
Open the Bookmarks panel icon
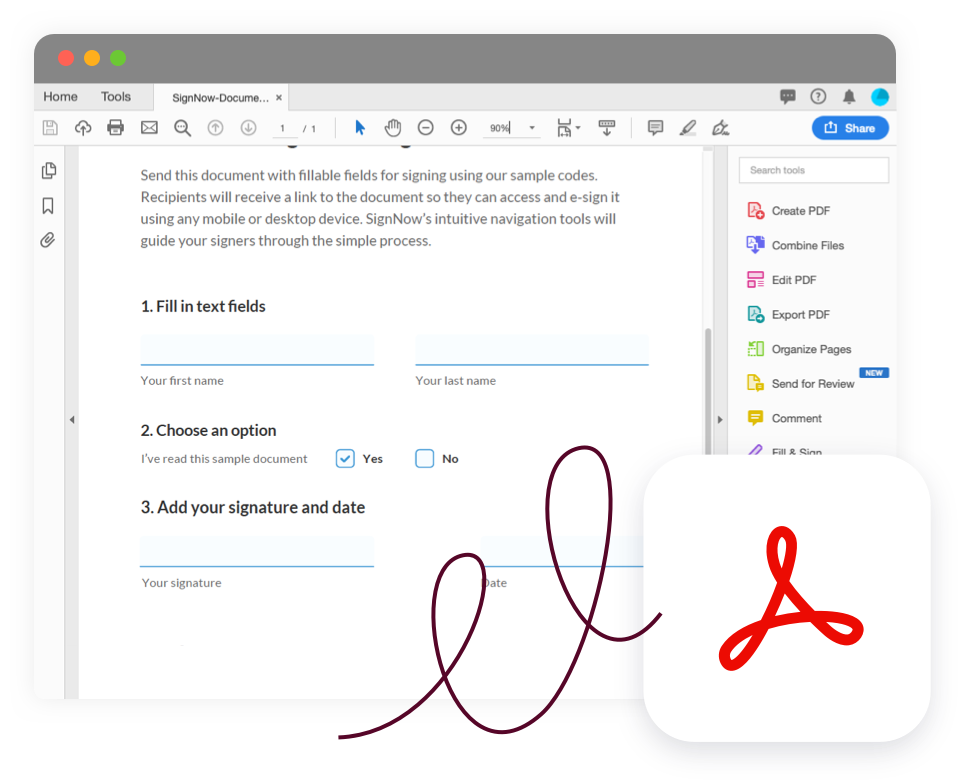48,206
